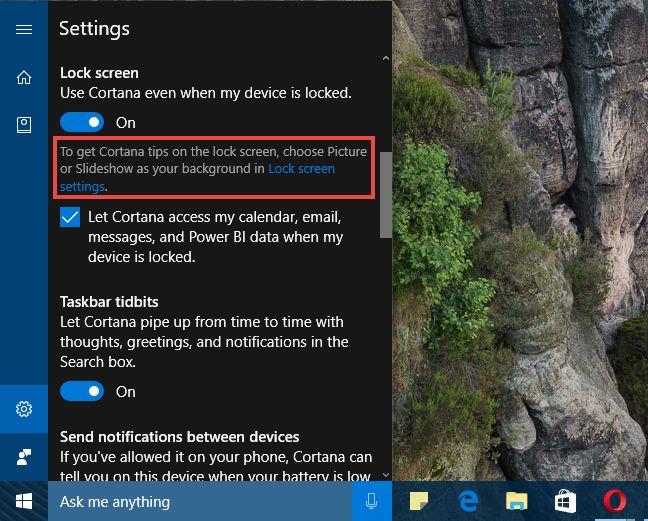Viewport: 648px width, 521px height.
Task: Select the Settings gear in the sidebar
Action: coord(24,409)
